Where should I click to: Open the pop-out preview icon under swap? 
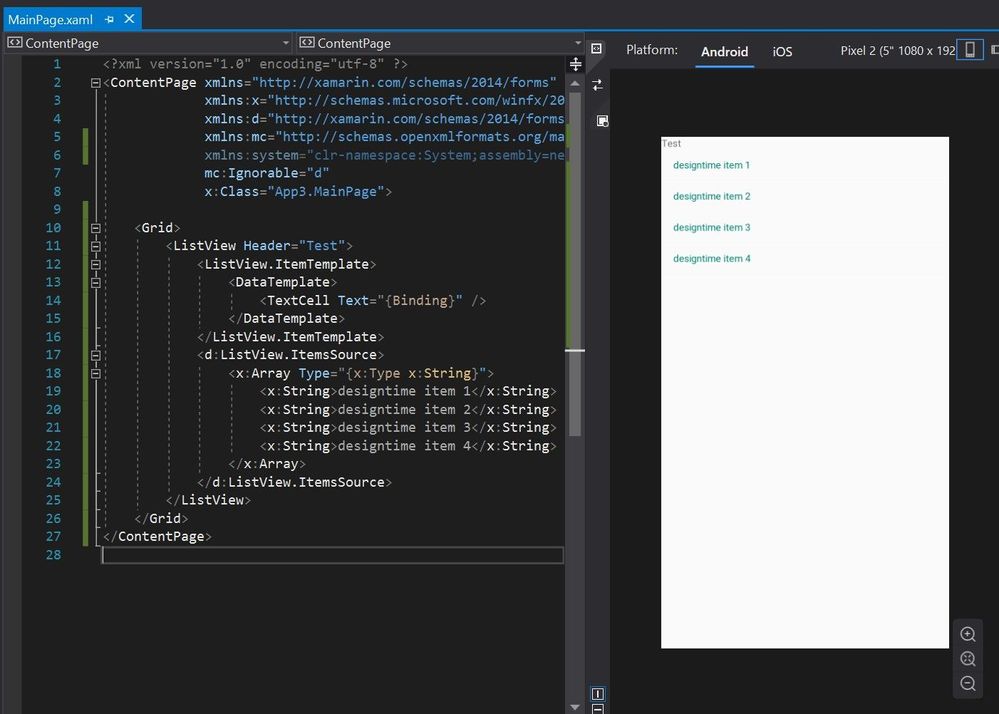602,121
